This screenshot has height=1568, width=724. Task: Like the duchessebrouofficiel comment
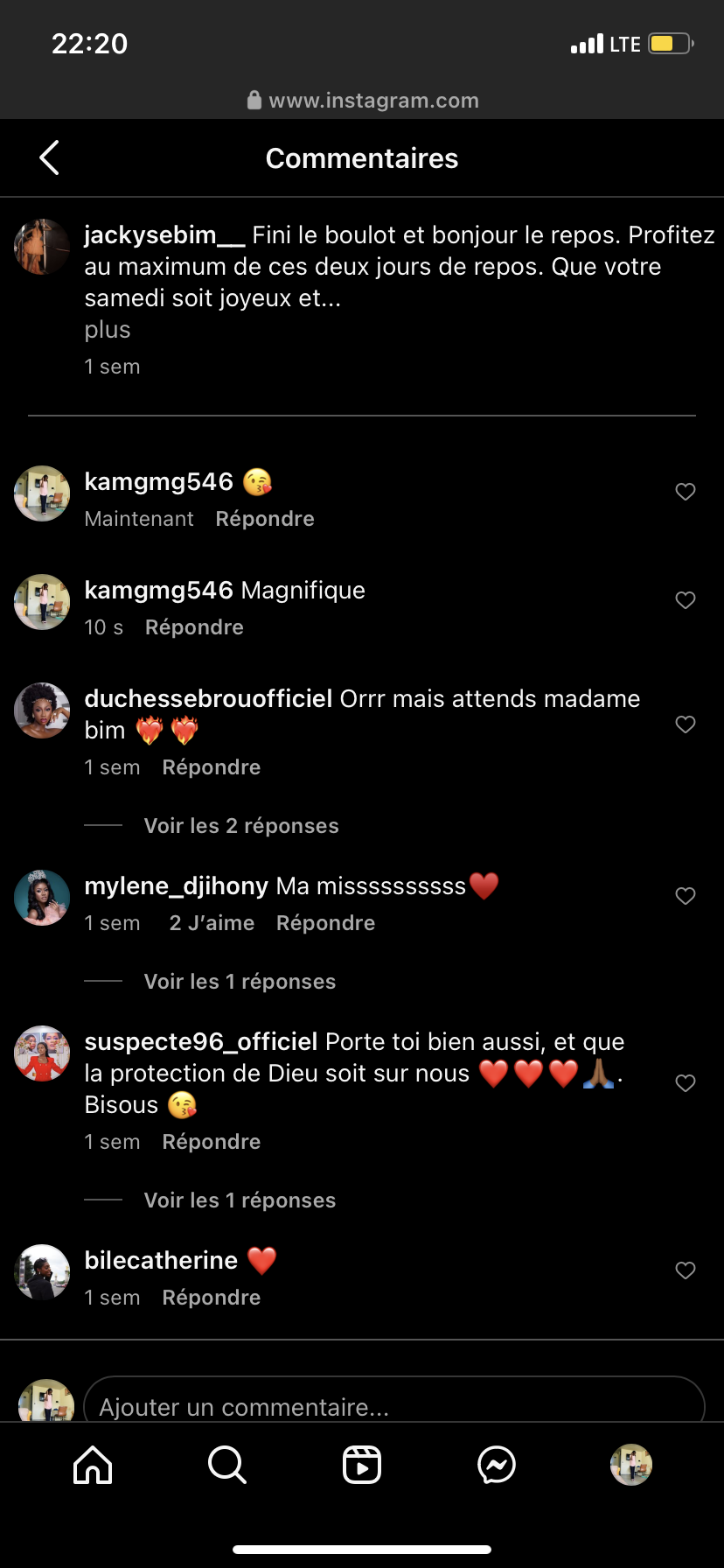coord(686,724)
